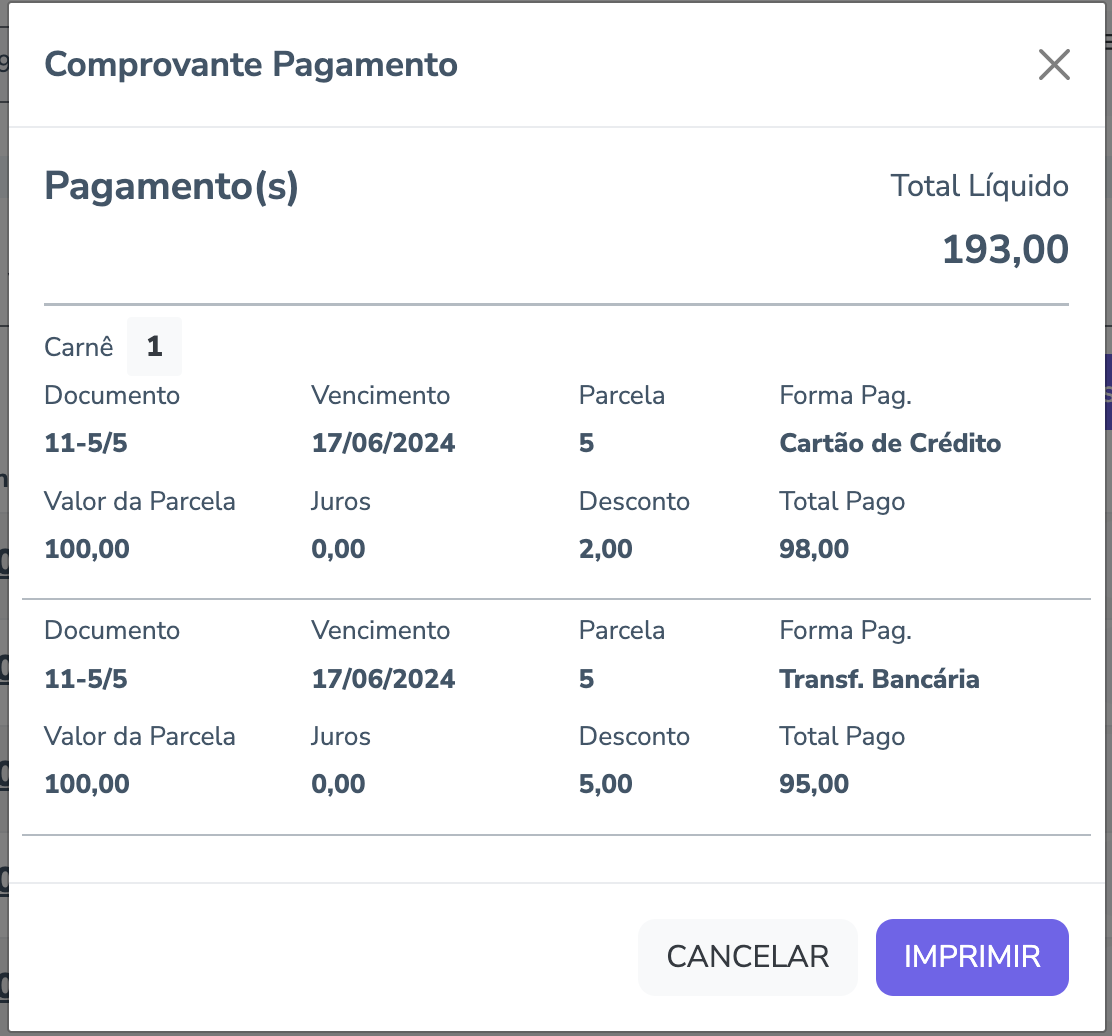Close the Comprovante Pagamento dialog
The height and width of the screenshot is (1036, 1112).
click(x=1054, y=65)
